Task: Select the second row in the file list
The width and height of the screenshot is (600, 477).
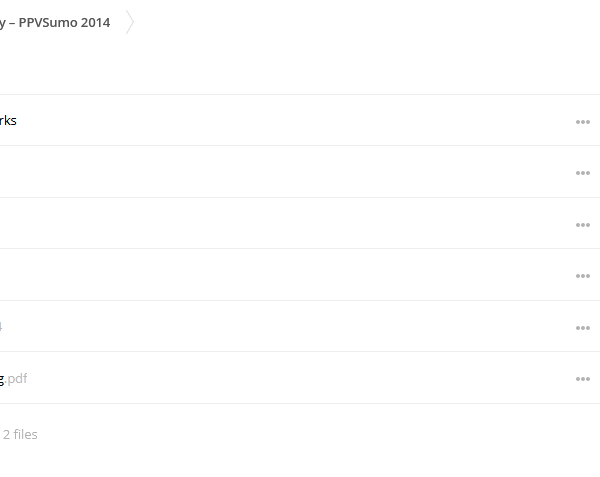Action: [300, 172]
